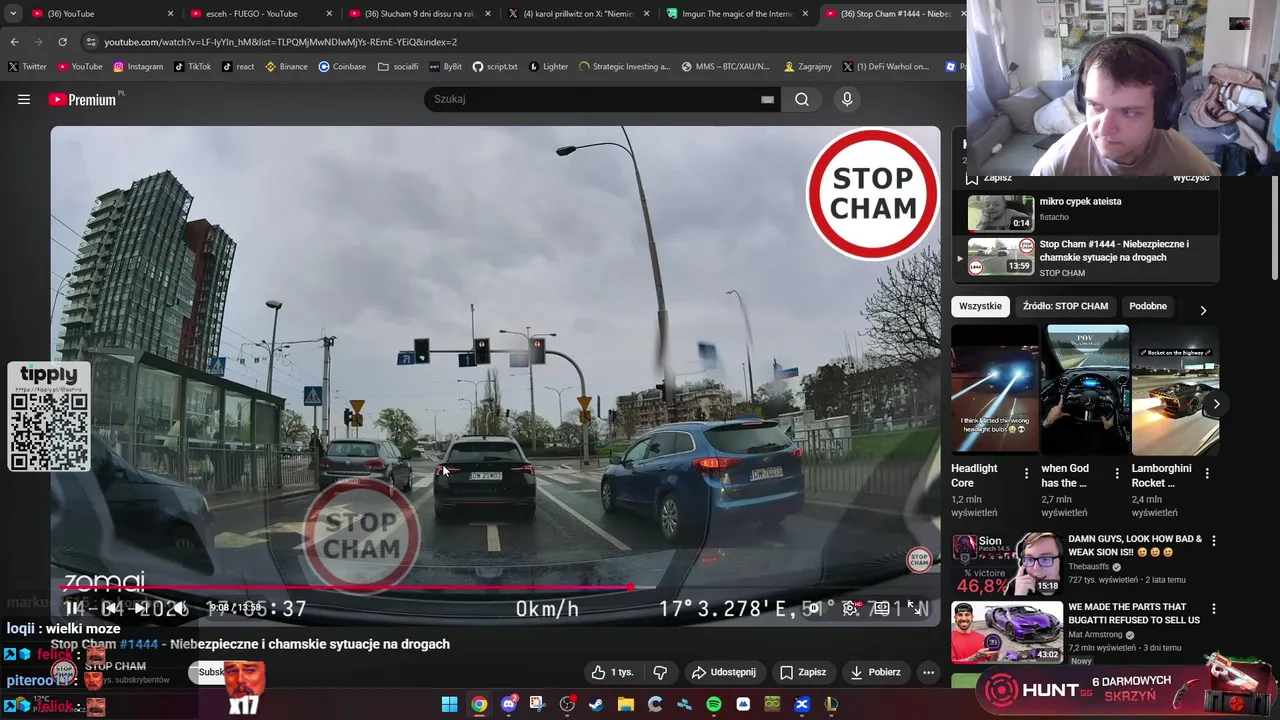Toggle the autoplay switch in player
Screen dimensions: 1280x720
coord(815,608)
